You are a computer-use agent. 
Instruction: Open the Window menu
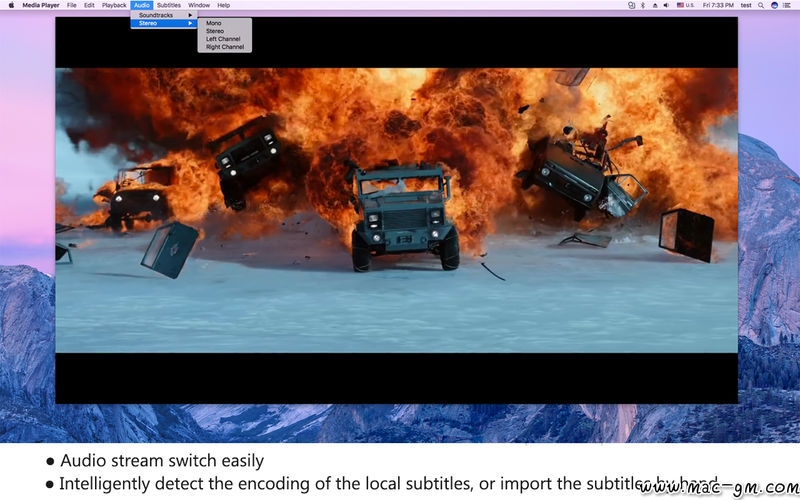tap(199, 5)
